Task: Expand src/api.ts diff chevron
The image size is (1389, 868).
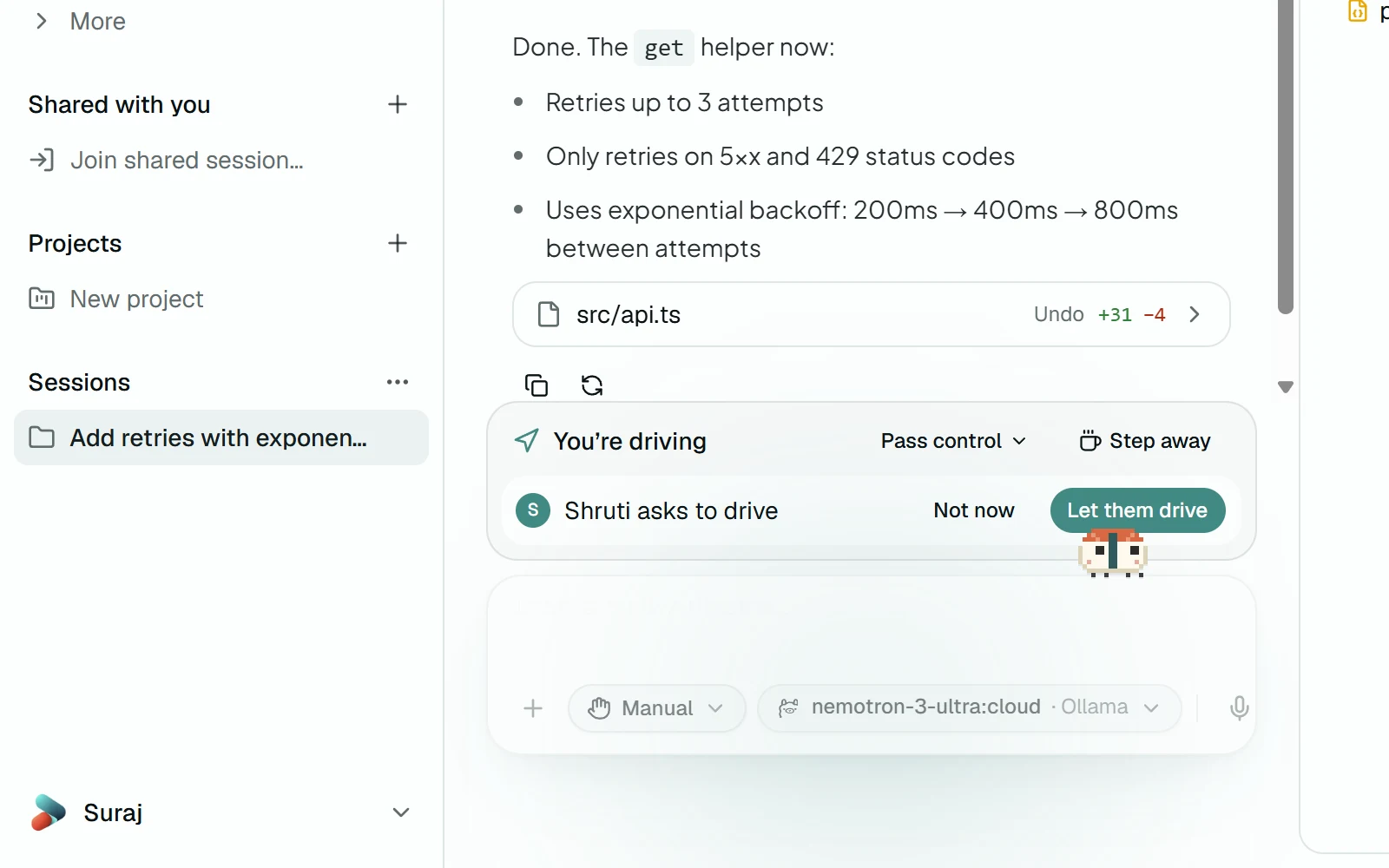Action: 1195,314
